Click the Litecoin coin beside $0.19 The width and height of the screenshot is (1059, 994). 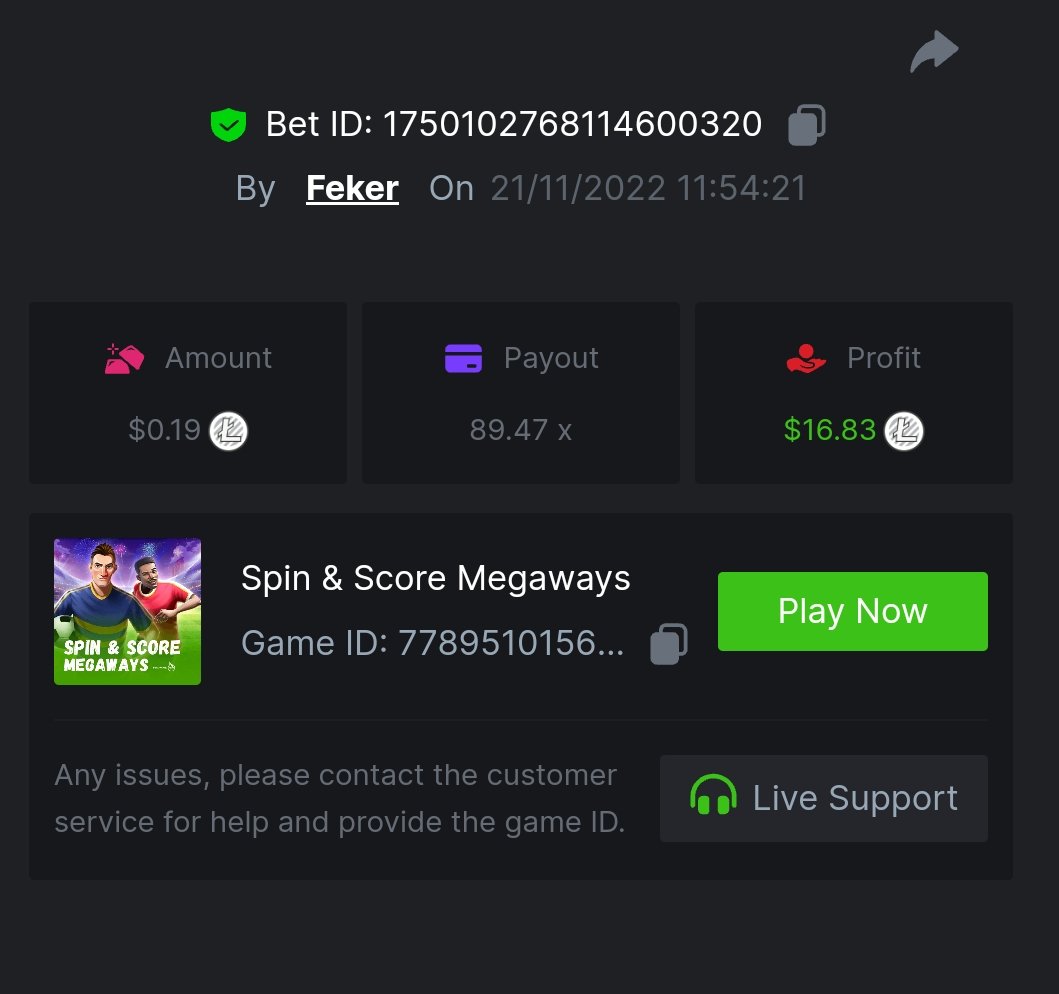click(x=229, y=431)
